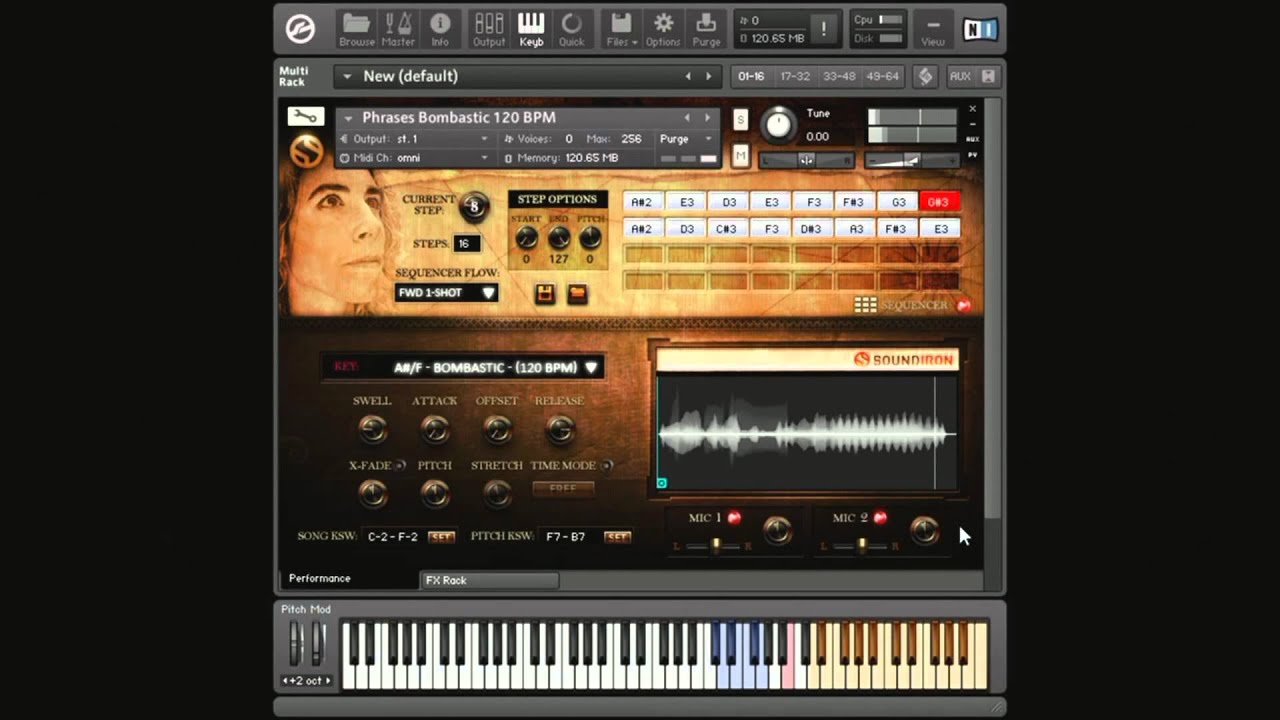Select the red G#3 sequencer step
Image resolution: width=1280 pixels, height=720 pixels.
click(x=939, y=202)
